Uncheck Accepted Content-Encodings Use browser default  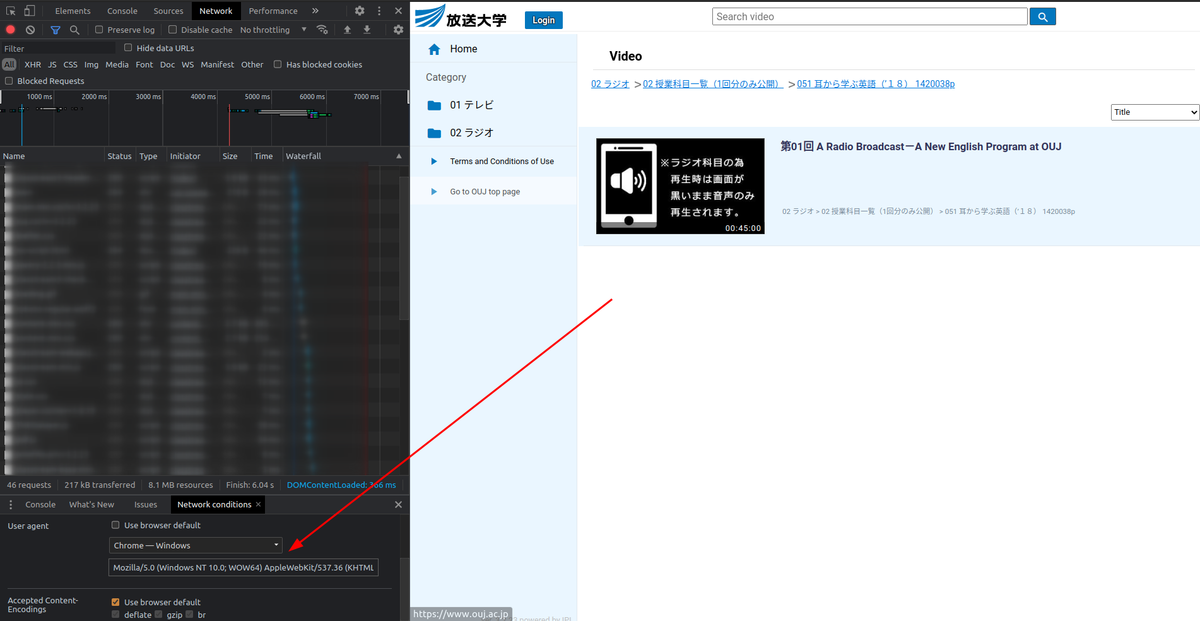(116, 602)
